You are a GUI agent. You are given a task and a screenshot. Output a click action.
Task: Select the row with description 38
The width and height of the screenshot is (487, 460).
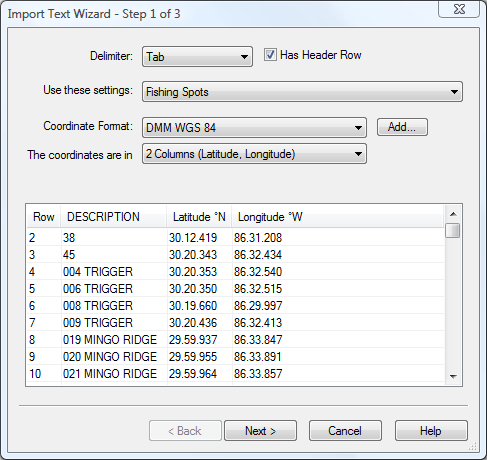click(235, 238)
